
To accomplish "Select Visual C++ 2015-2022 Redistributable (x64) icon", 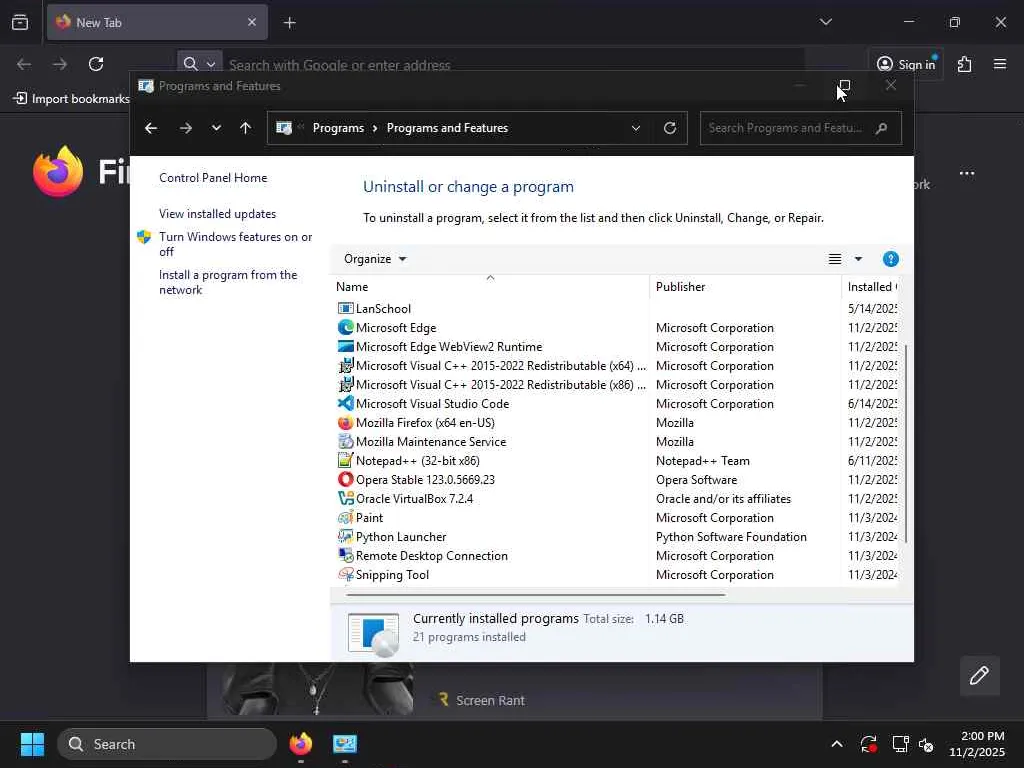I will click(345, 365).
